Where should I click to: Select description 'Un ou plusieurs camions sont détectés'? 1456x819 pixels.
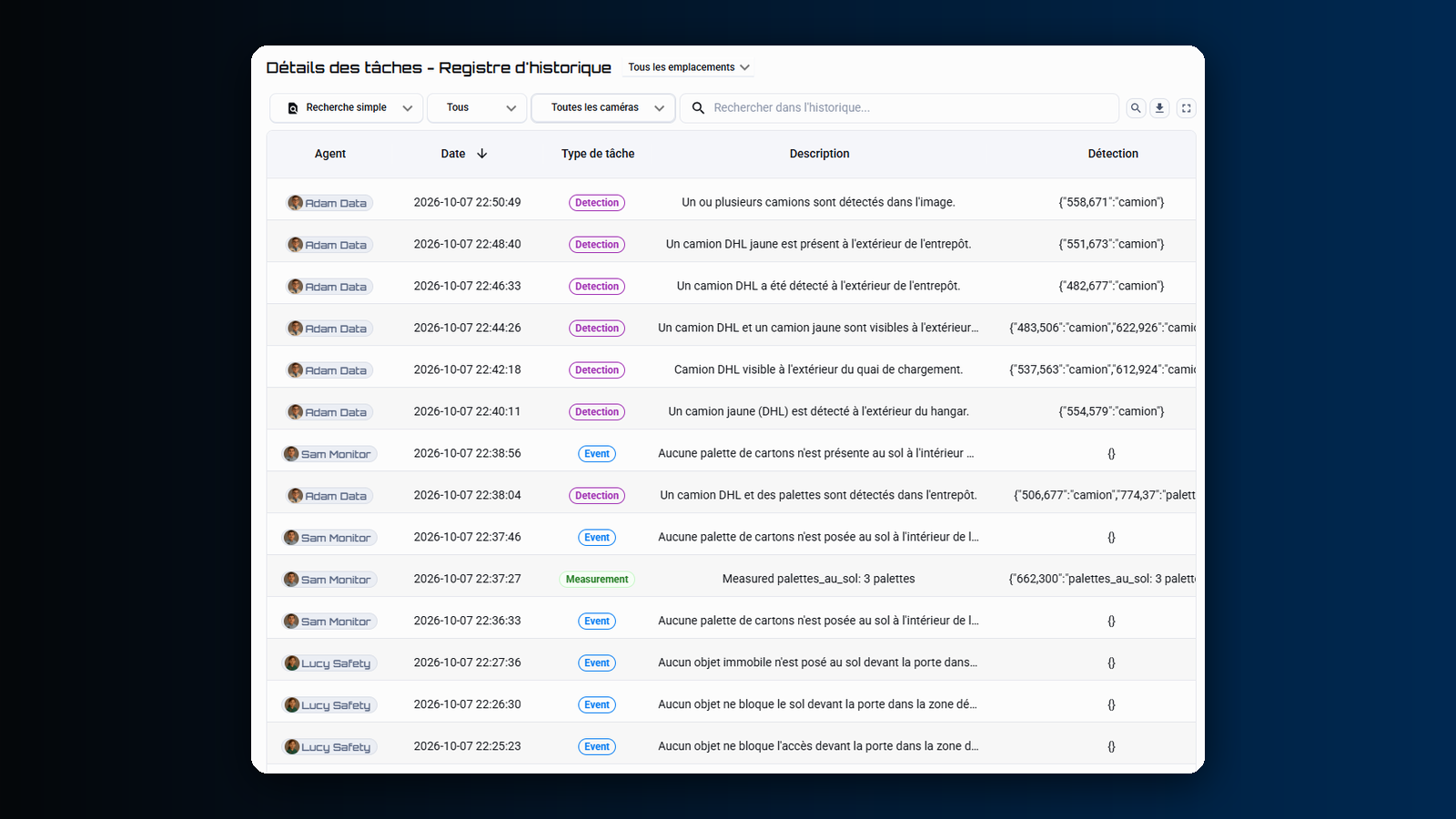[819, 202]
